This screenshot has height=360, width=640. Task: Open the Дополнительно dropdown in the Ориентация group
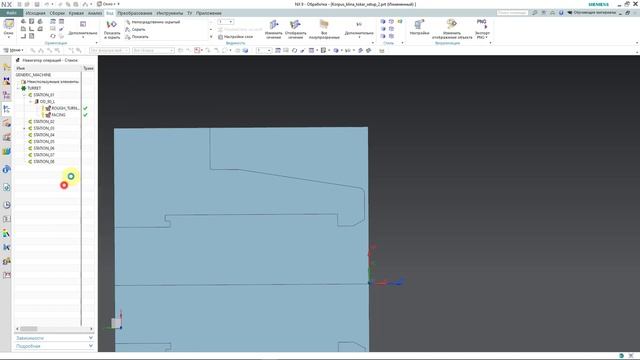[83, 29]
